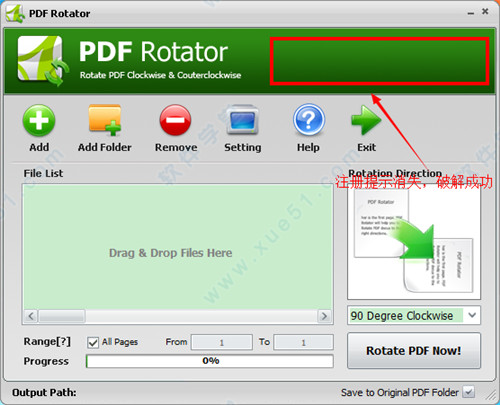
Task: Click the Progress bar showing 0%
Action: [x=210, y=361]
